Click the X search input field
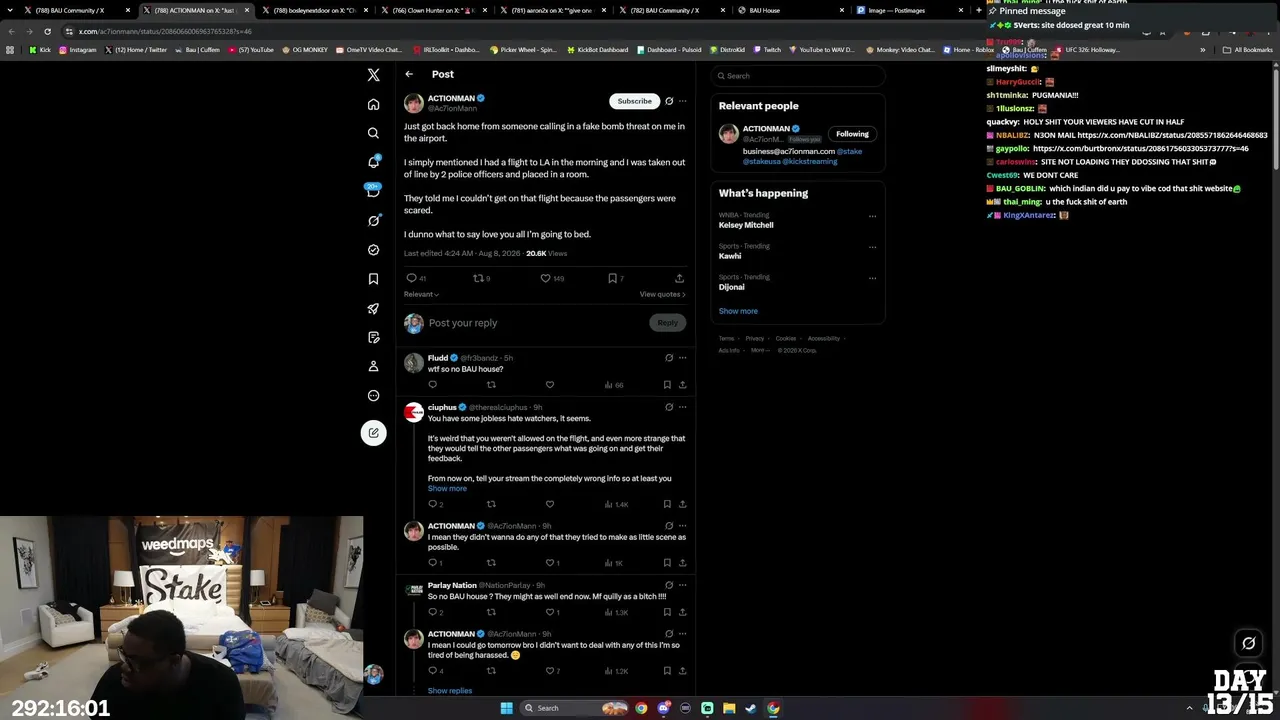Image resolution: width=1280 pixels, height=720 pixels. [x=798, y=76]
